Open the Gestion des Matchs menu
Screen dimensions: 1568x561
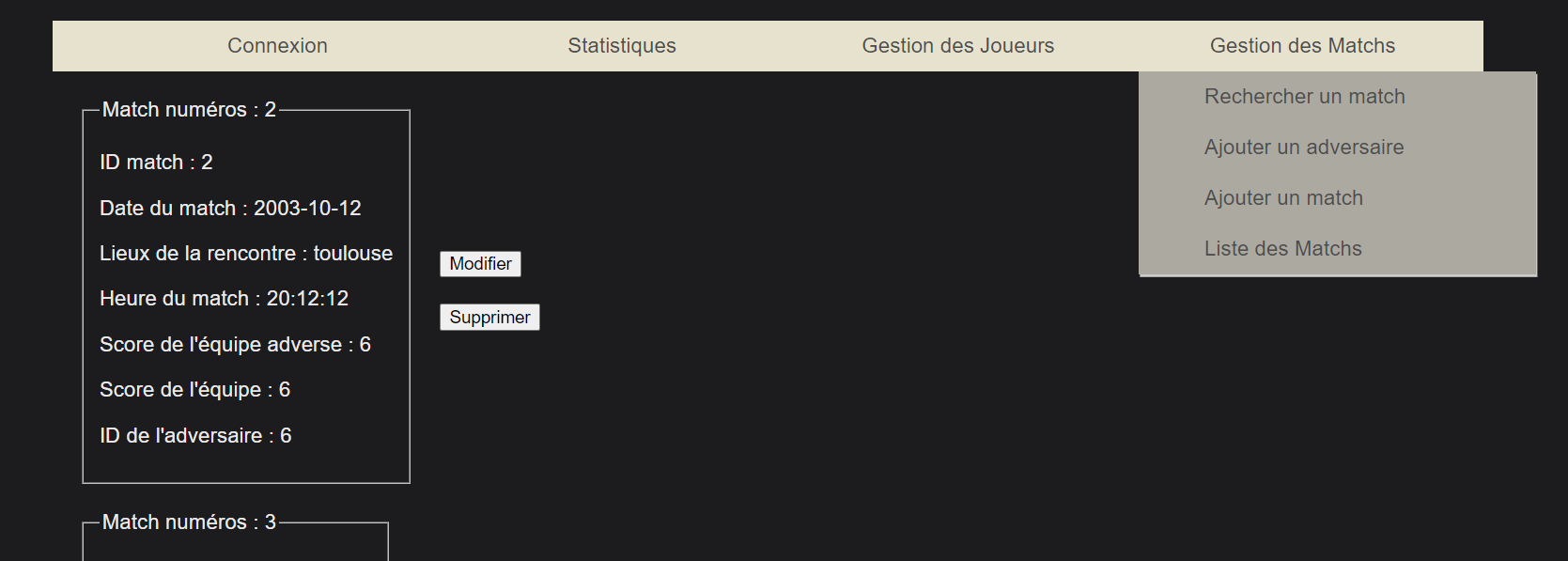(x=1302, y=45)
